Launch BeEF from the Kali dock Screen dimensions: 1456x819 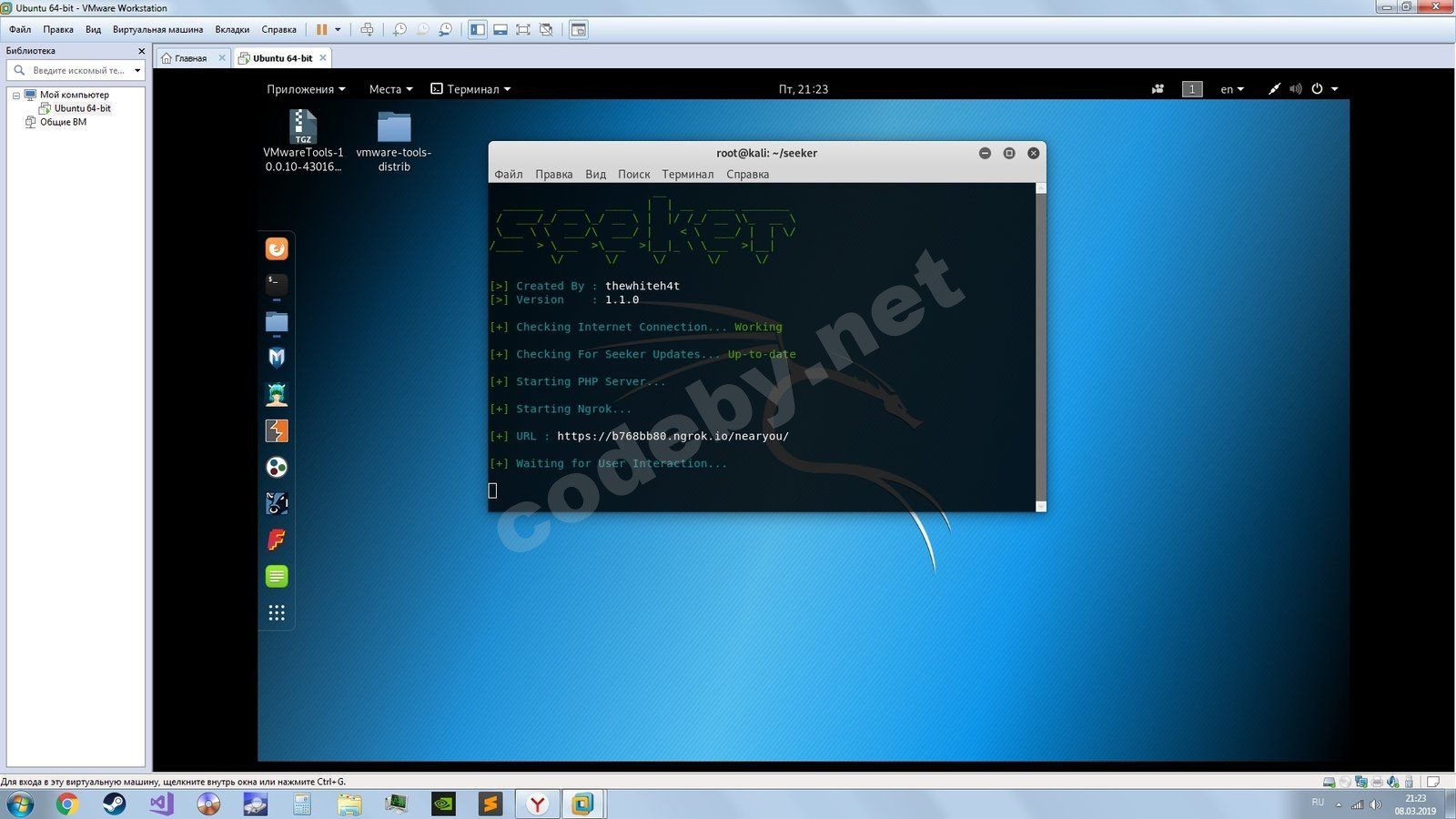click(x=277, y=503)
